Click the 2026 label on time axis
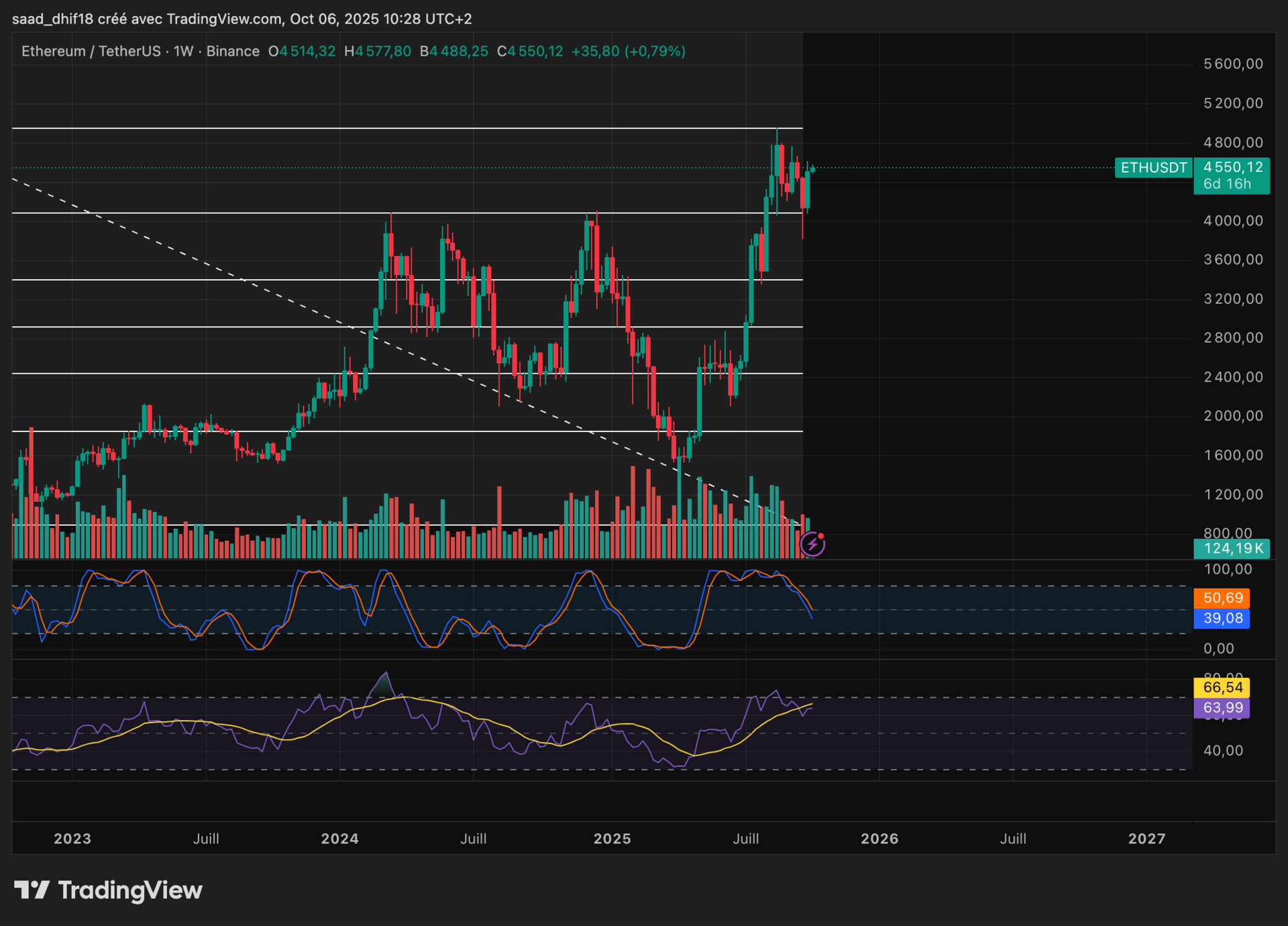Viewport: 1288px width, 926px height. pos(879,839)
